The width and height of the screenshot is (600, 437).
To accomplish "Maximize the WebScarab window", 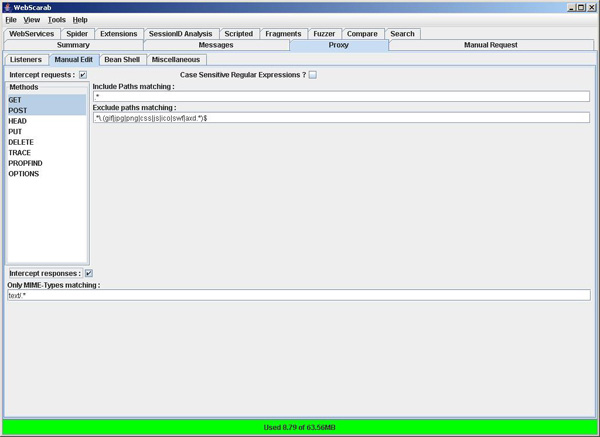I will coord(581,7).
